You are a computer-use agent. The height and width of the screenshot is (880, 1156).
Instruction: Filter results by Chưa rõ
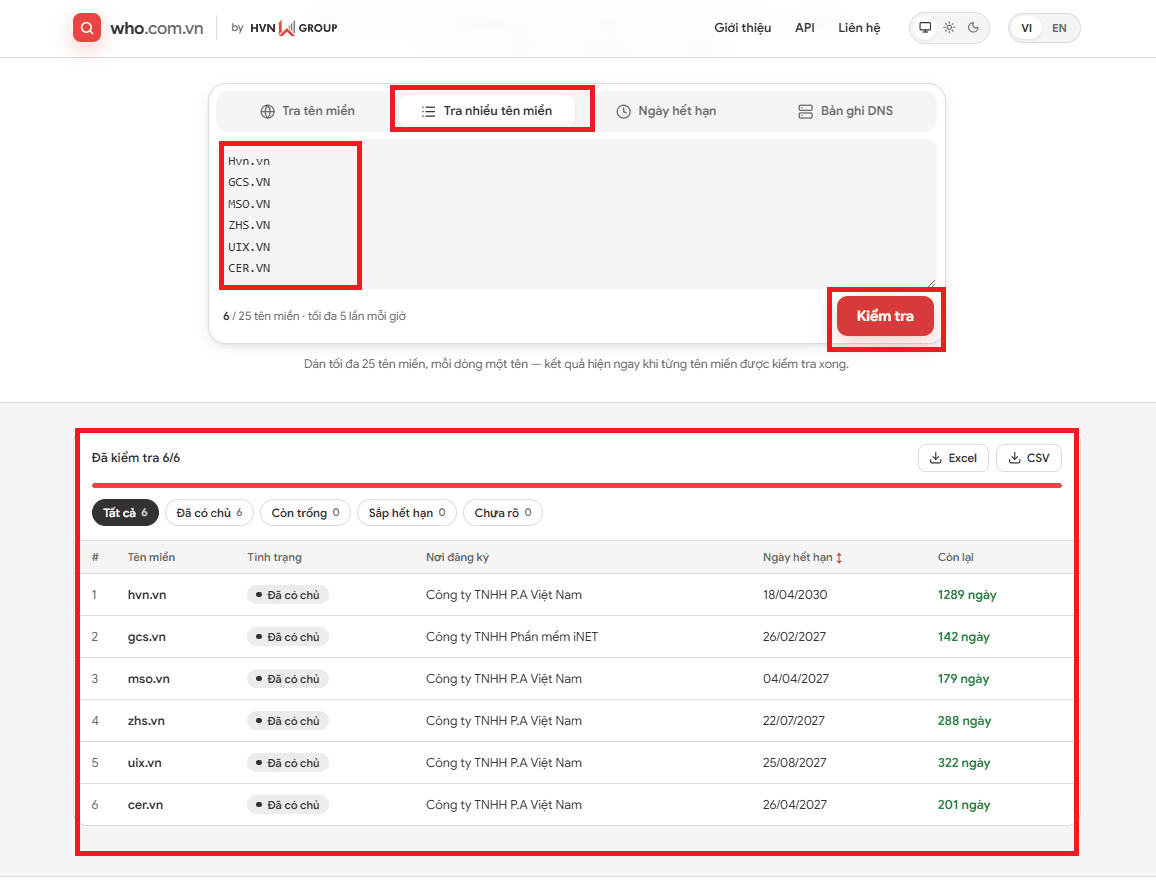click(x=503, y=513)
